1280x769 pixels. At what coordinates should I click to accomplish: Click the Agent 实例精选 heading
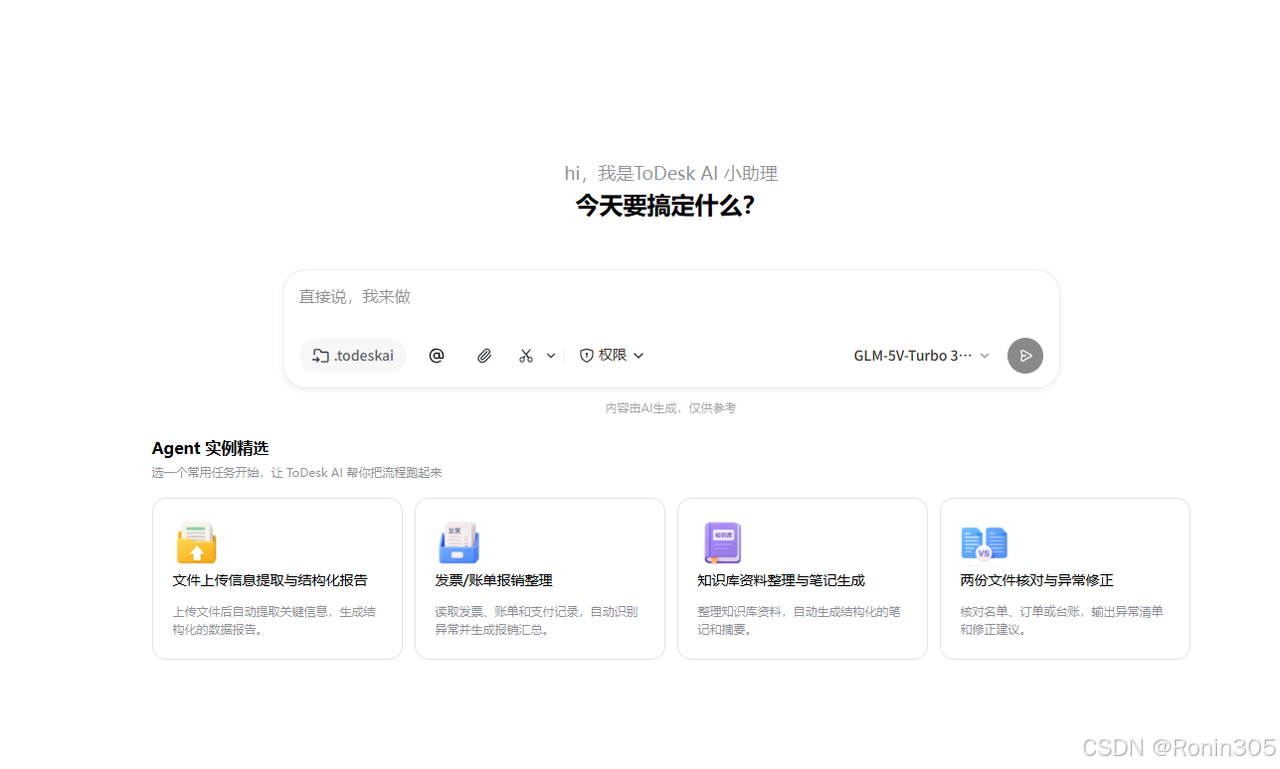pyautogui.click(x=210, y=448)
